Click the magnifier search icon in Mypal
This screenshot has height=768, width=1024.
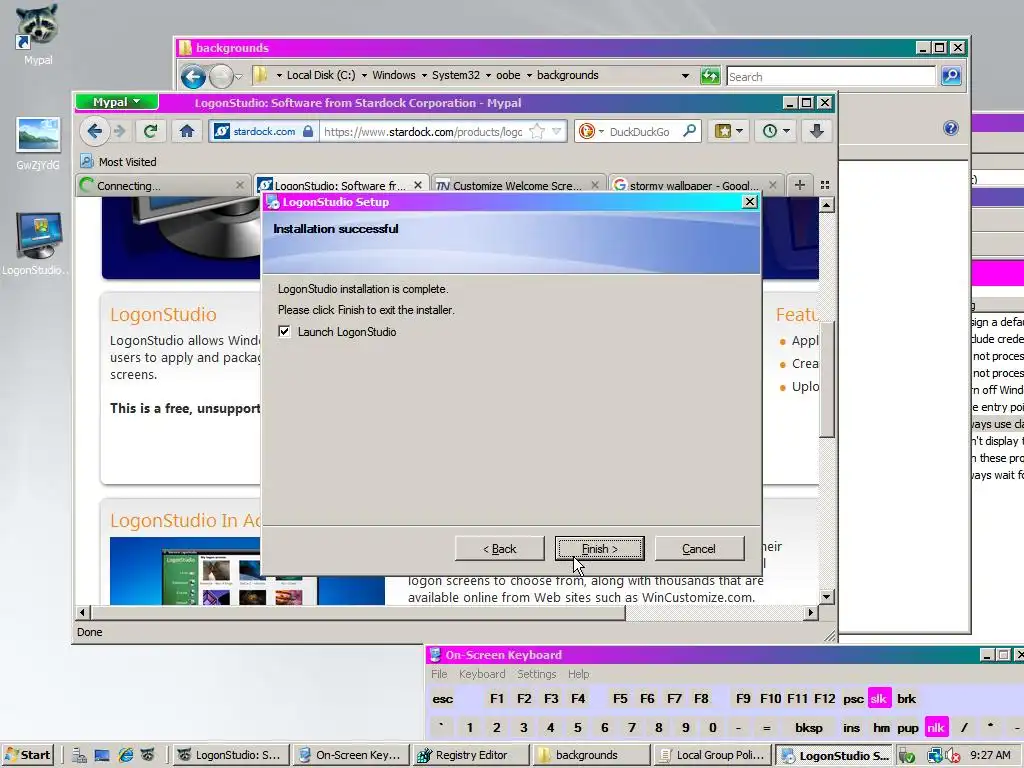[x=690, y=131]
